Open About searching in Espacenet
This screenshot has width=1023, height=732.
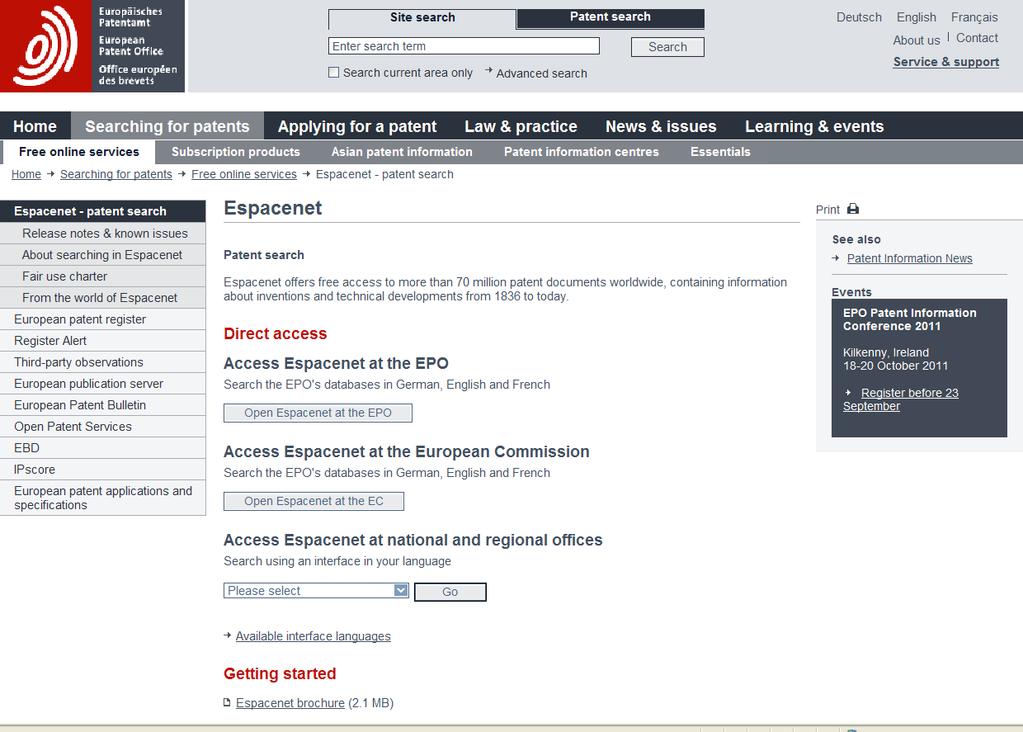(x=102, y=254)
